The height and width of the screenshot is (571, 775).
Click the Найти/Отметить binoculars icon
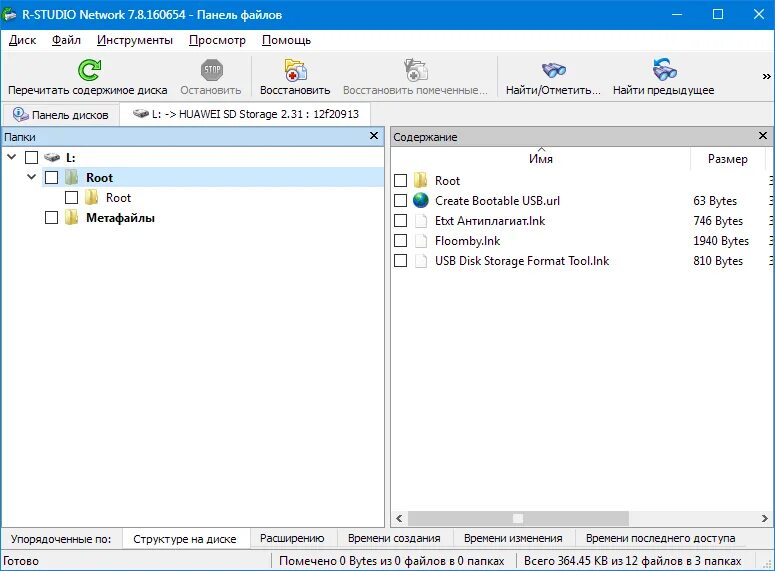(553, 70)
